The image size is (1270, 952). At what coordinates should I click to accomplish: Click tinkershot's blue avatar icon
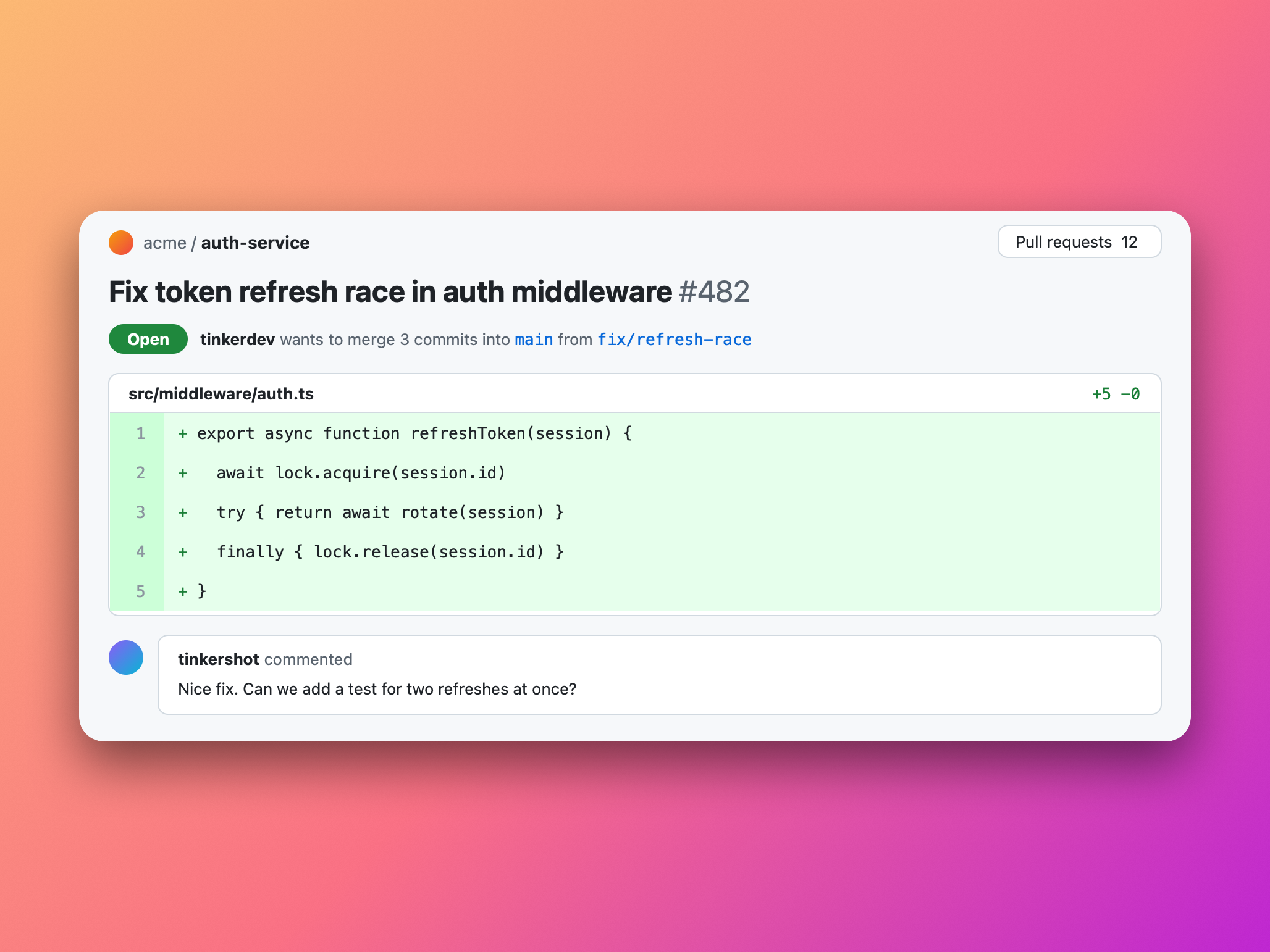[126, 658]
